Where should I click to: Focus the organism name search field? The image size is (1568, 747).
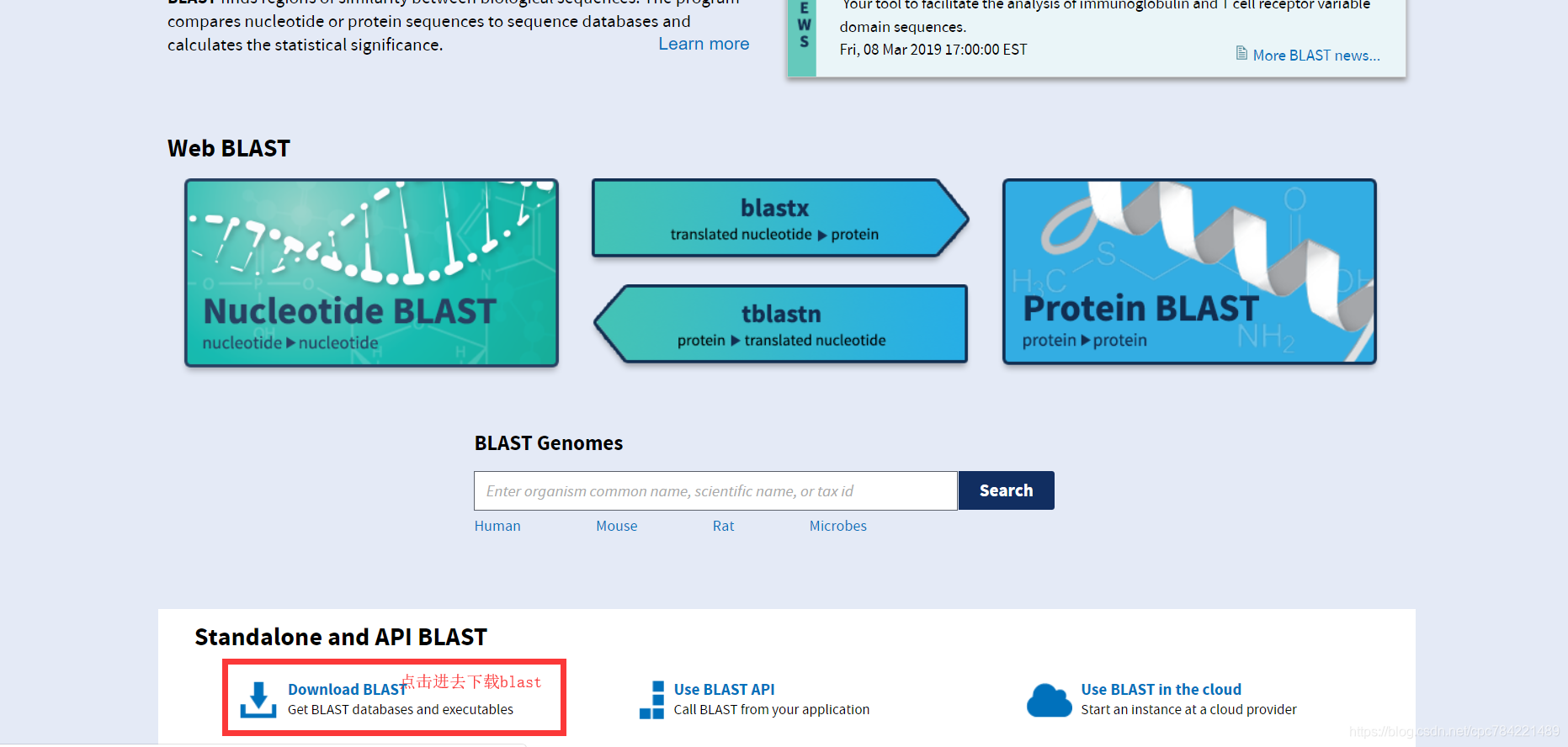[x=715, y=490]
